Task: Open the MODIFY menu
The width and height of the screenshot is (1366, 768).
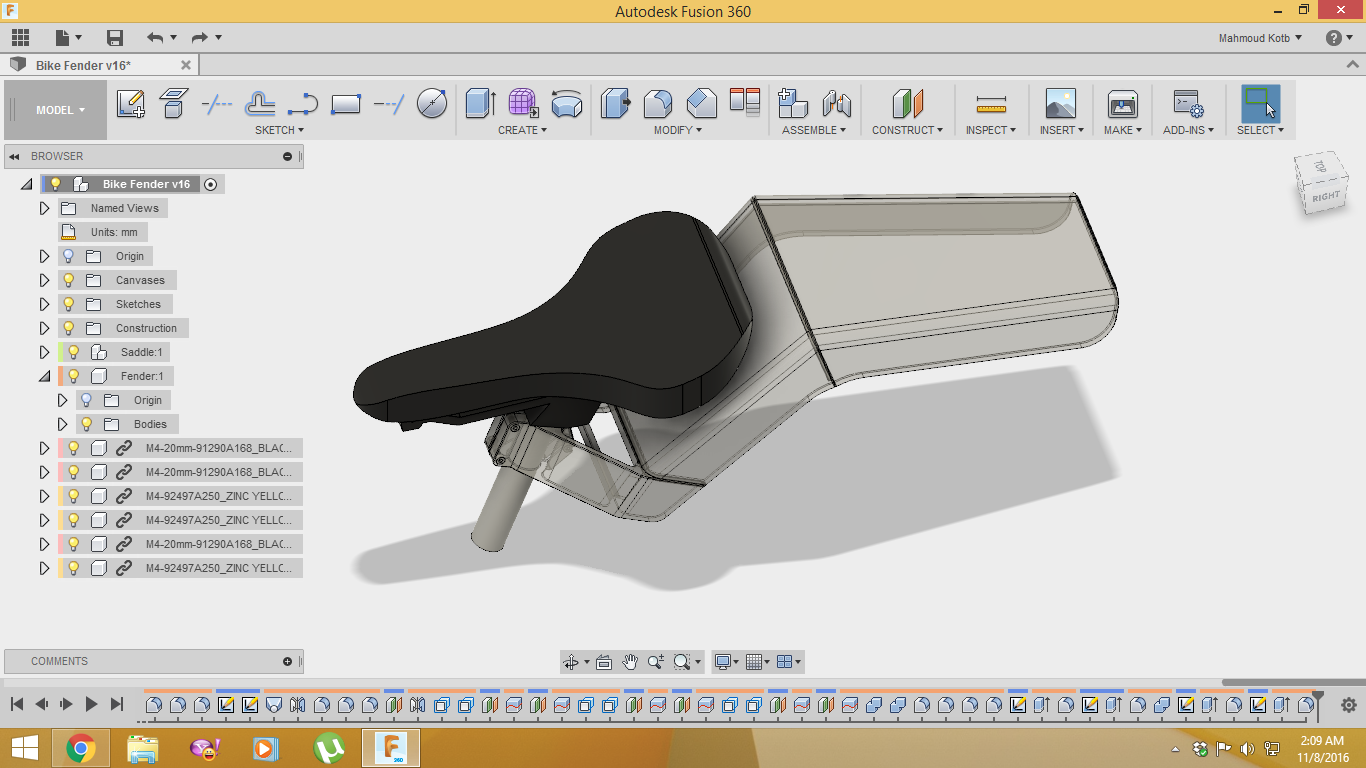Action: pyautogui.click(x=677, y=130)
